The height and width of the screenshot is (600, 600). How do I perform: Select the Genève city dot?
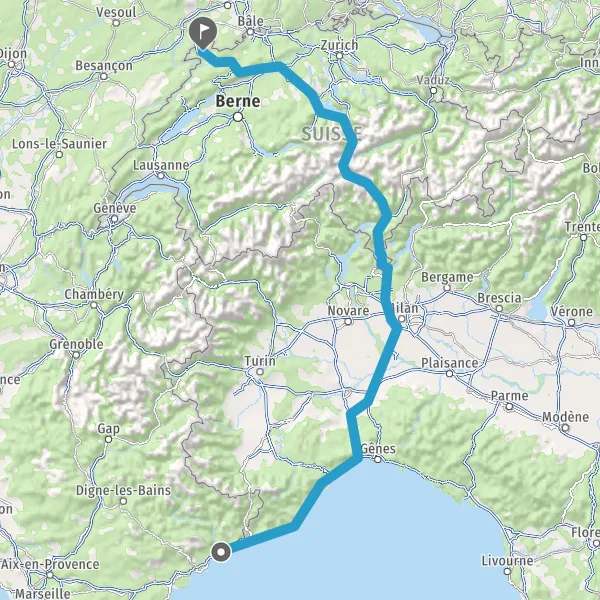[114, 219]
